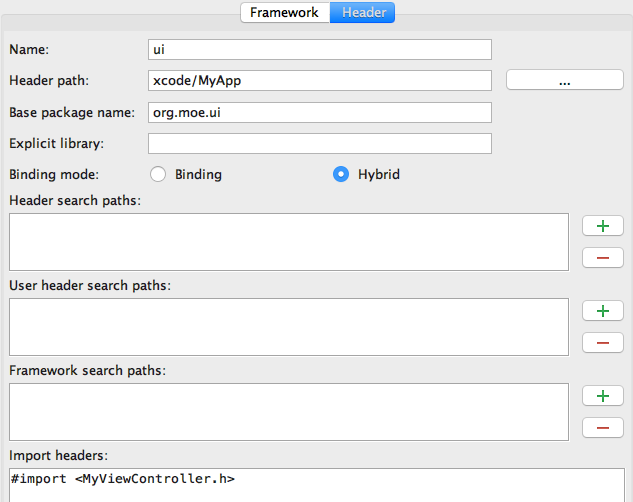This screenshot has height=502, width=633.
Task: Click inside User header search paths list
Action: coord(289,327)
